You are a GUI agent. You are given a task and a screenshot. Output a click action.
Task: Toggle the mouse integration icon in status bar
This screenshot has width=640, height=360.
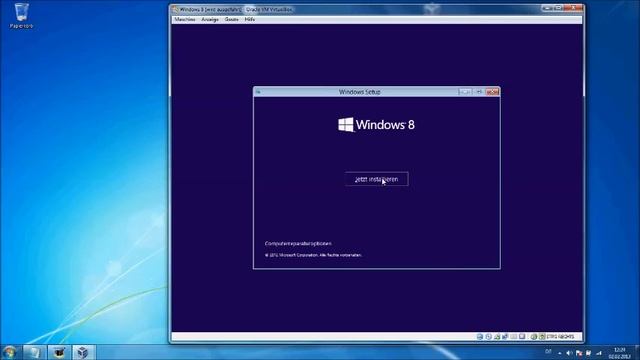coord(533,337)
